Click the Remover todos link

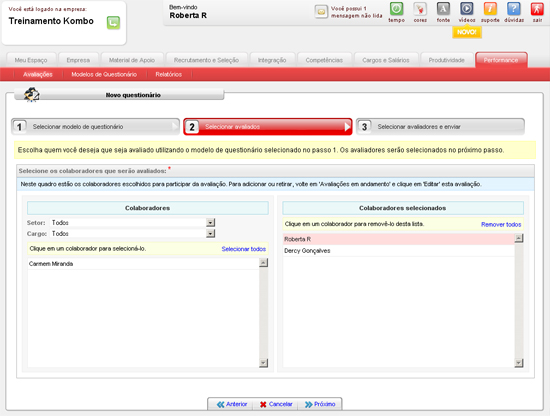501,224
